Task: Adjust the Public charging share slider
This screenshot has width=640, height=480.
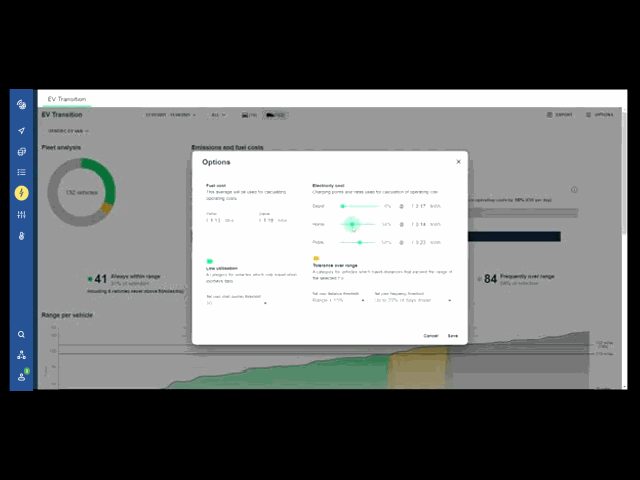Action: pos(357,242)
